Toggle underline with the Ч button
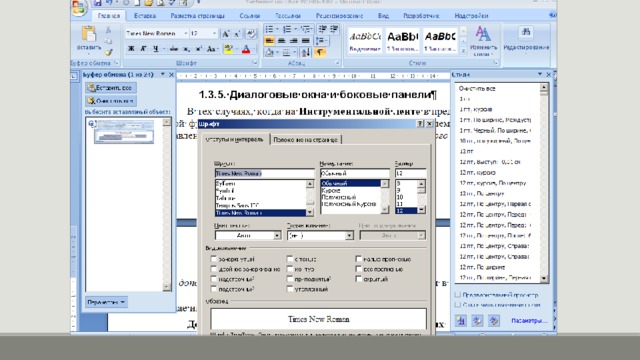This screenshot has height=360, width=640. (x=156, y=49)
